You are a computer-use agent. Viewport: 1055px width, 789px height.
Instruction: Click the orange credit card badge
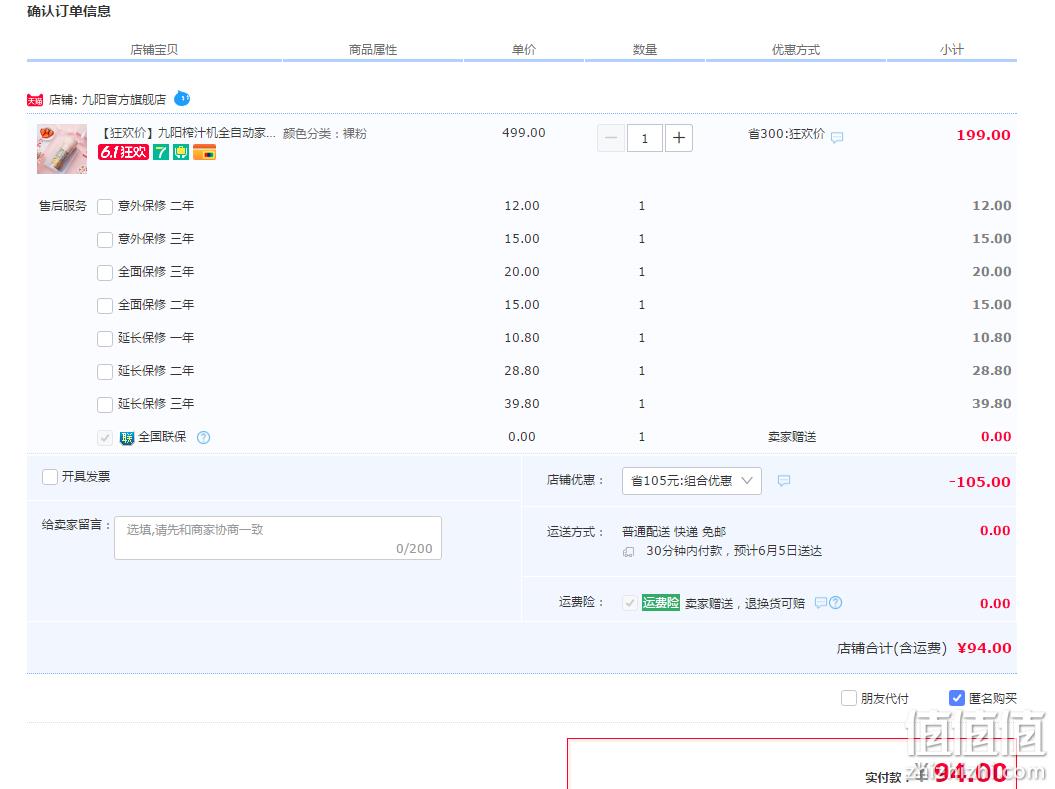point(204,152)
